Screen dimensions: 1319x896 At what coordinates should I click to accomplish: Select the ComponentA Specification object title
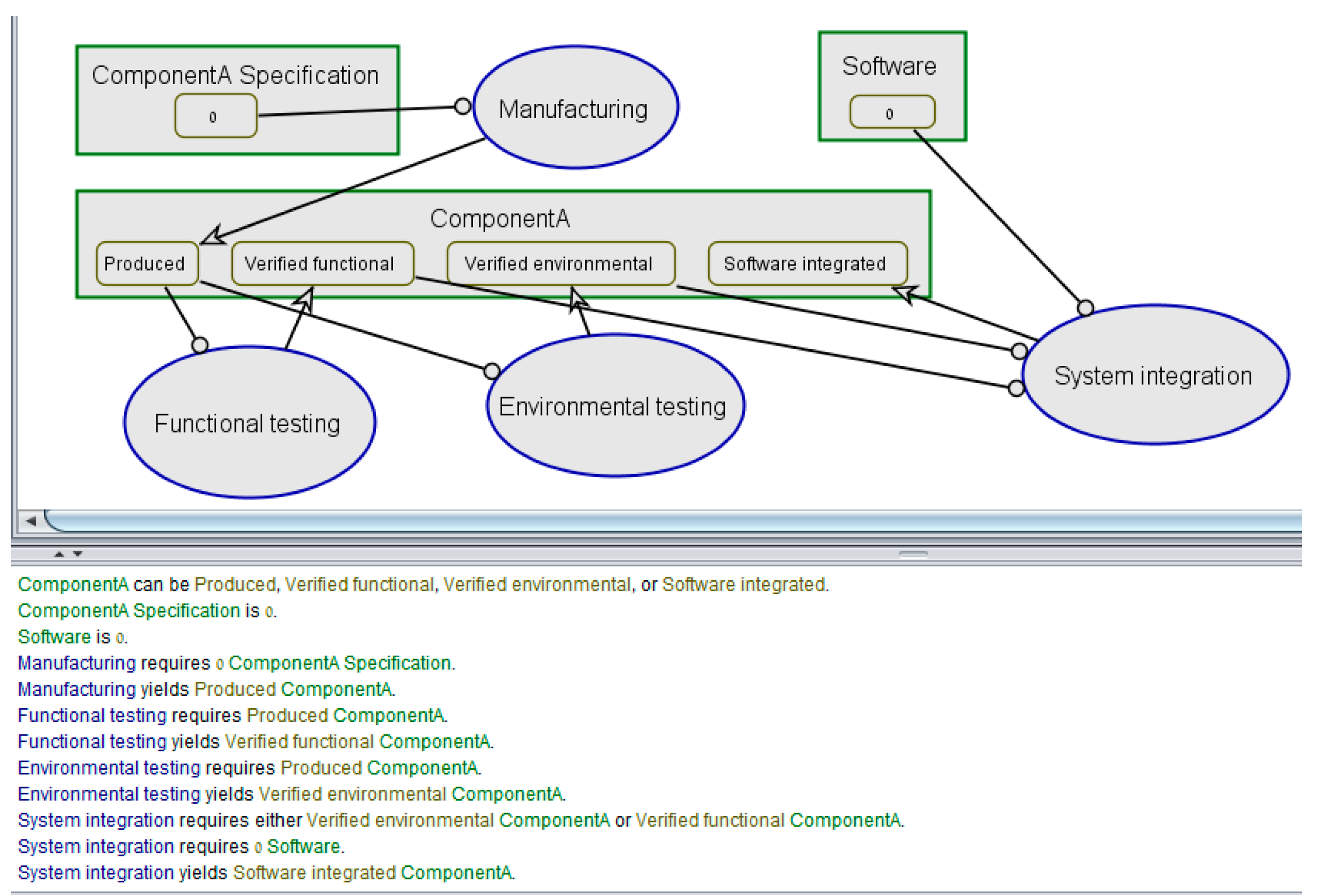[235, 75]
